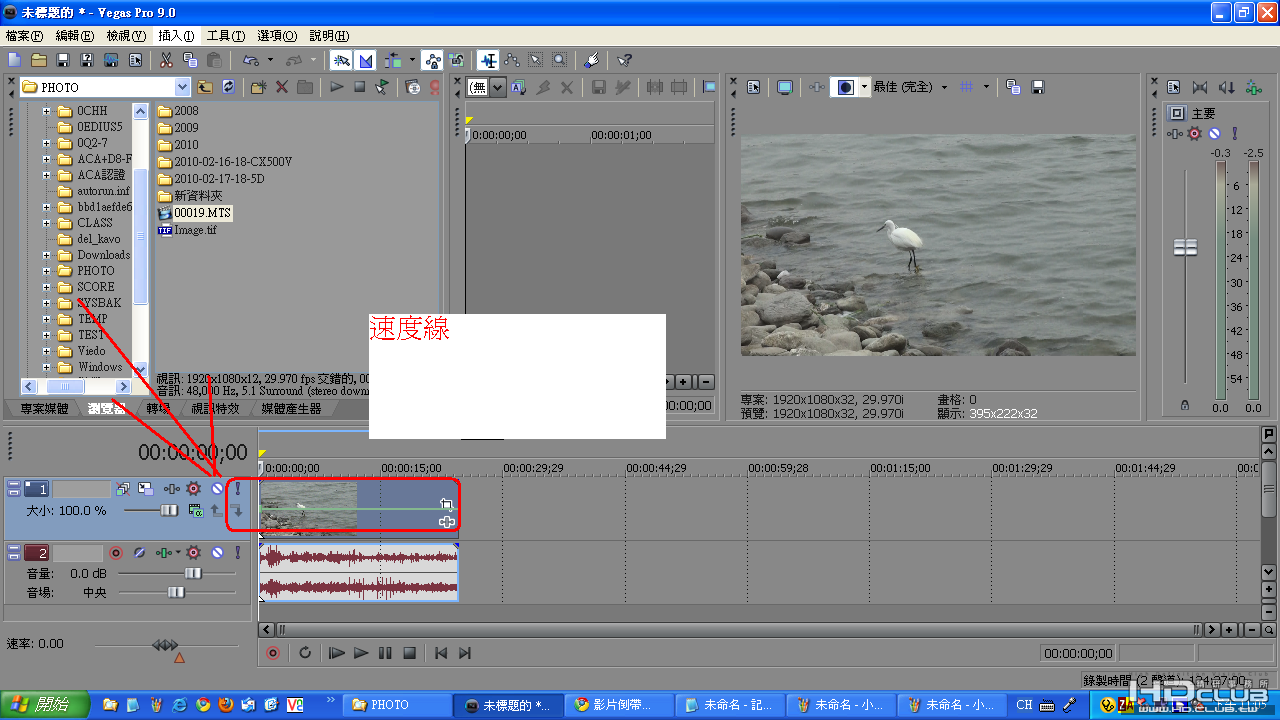Click the Stop button in transport bar
Viewport: 1280px width, 720px height.
pyautogui.click(x=409, y=653)
